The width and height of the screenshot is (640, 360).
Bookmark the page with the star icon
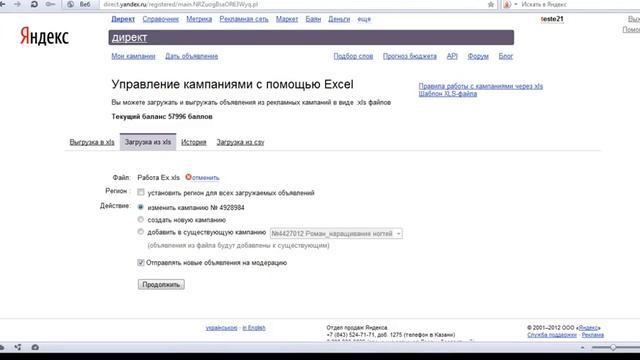tap(491, 4)
